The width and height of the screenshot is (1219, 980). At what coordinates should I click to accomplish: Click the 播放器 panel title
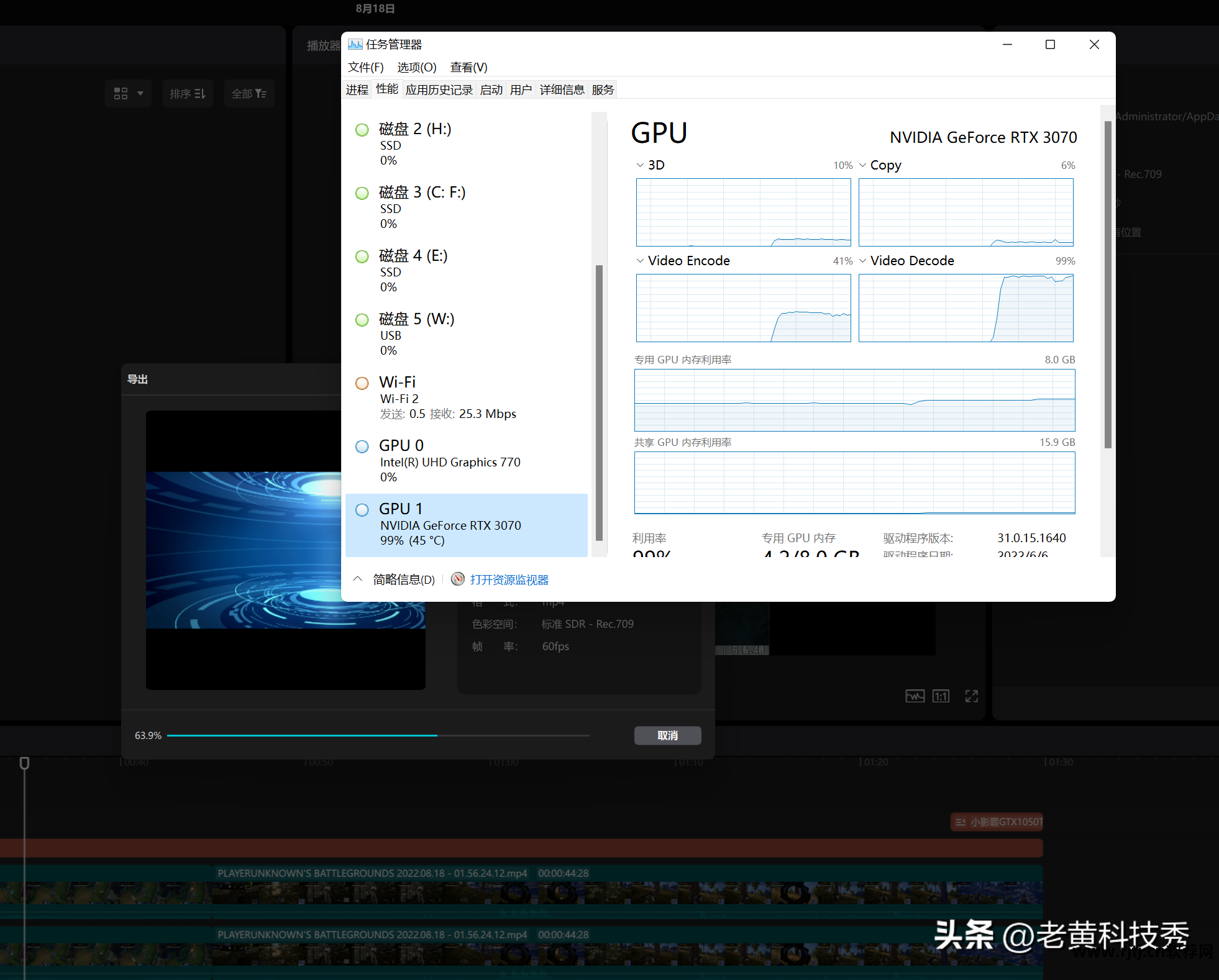[x=324, y=45]
